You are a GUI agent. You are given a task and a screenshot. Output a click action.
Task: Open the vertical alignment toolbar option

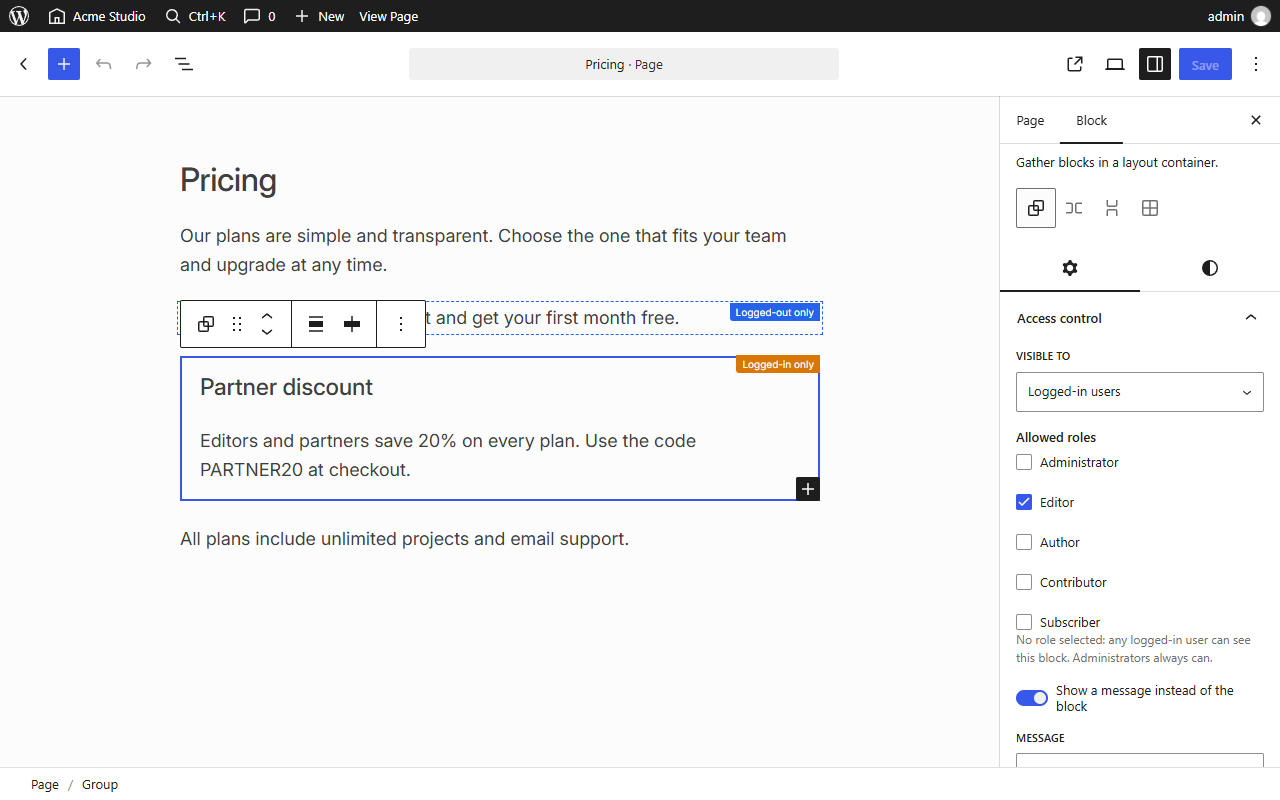click(352, 324)
